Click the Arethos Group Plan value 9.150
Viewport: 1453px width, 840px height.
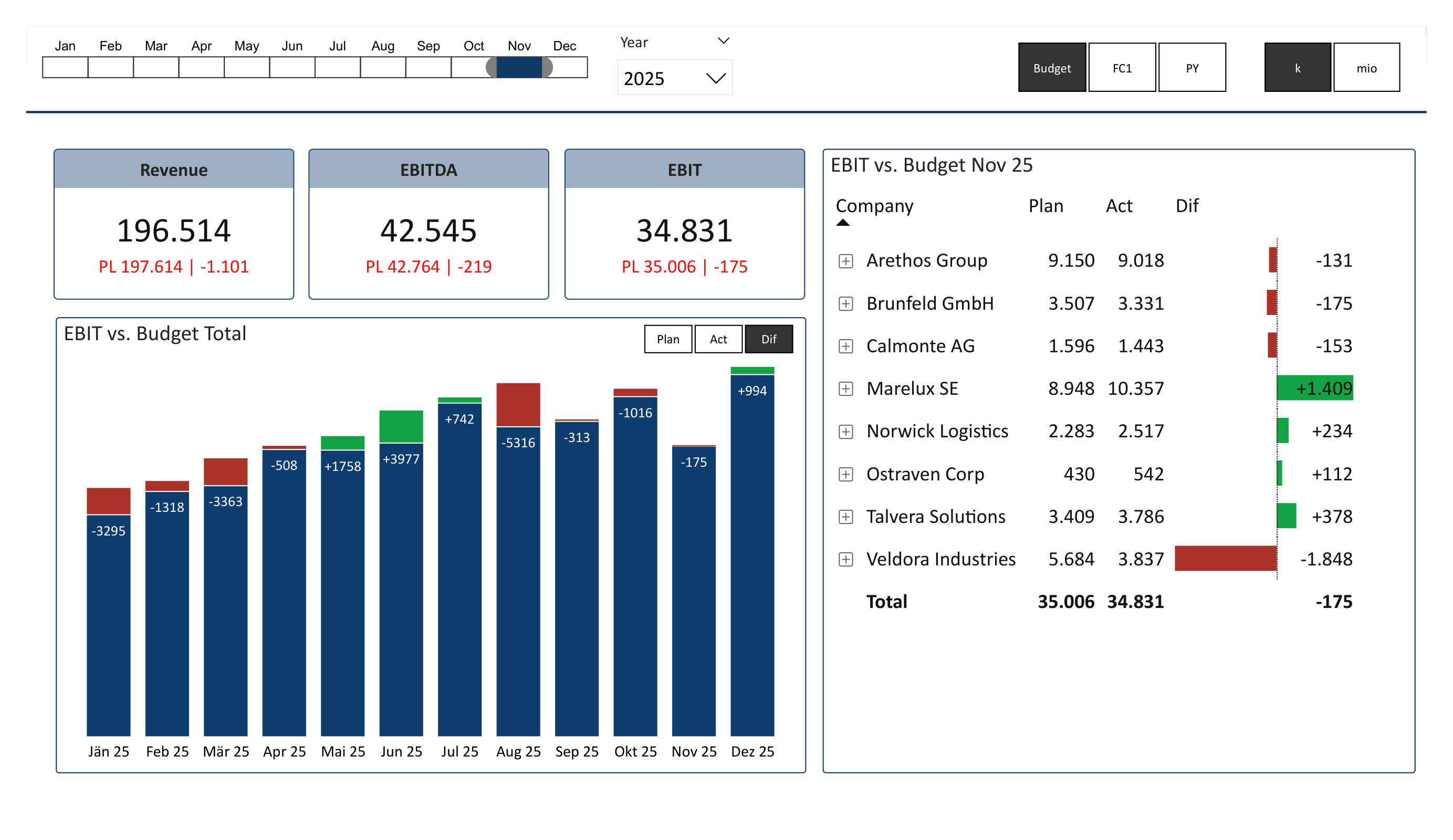[1071, 260]
